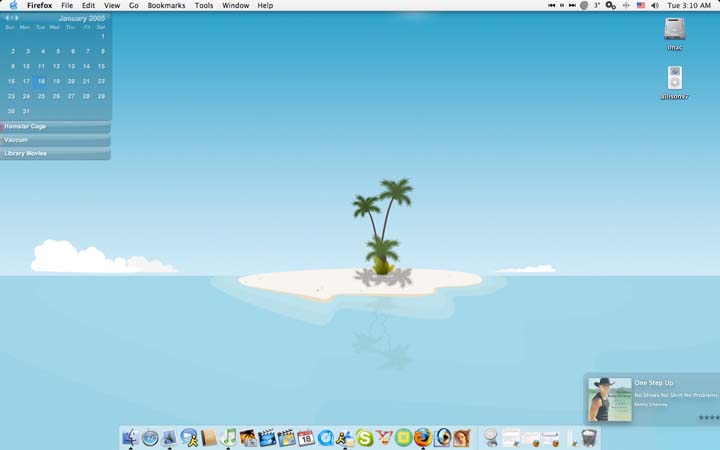Open the Skype dock icon
The image size is (720, 450).
click(365, 438)
